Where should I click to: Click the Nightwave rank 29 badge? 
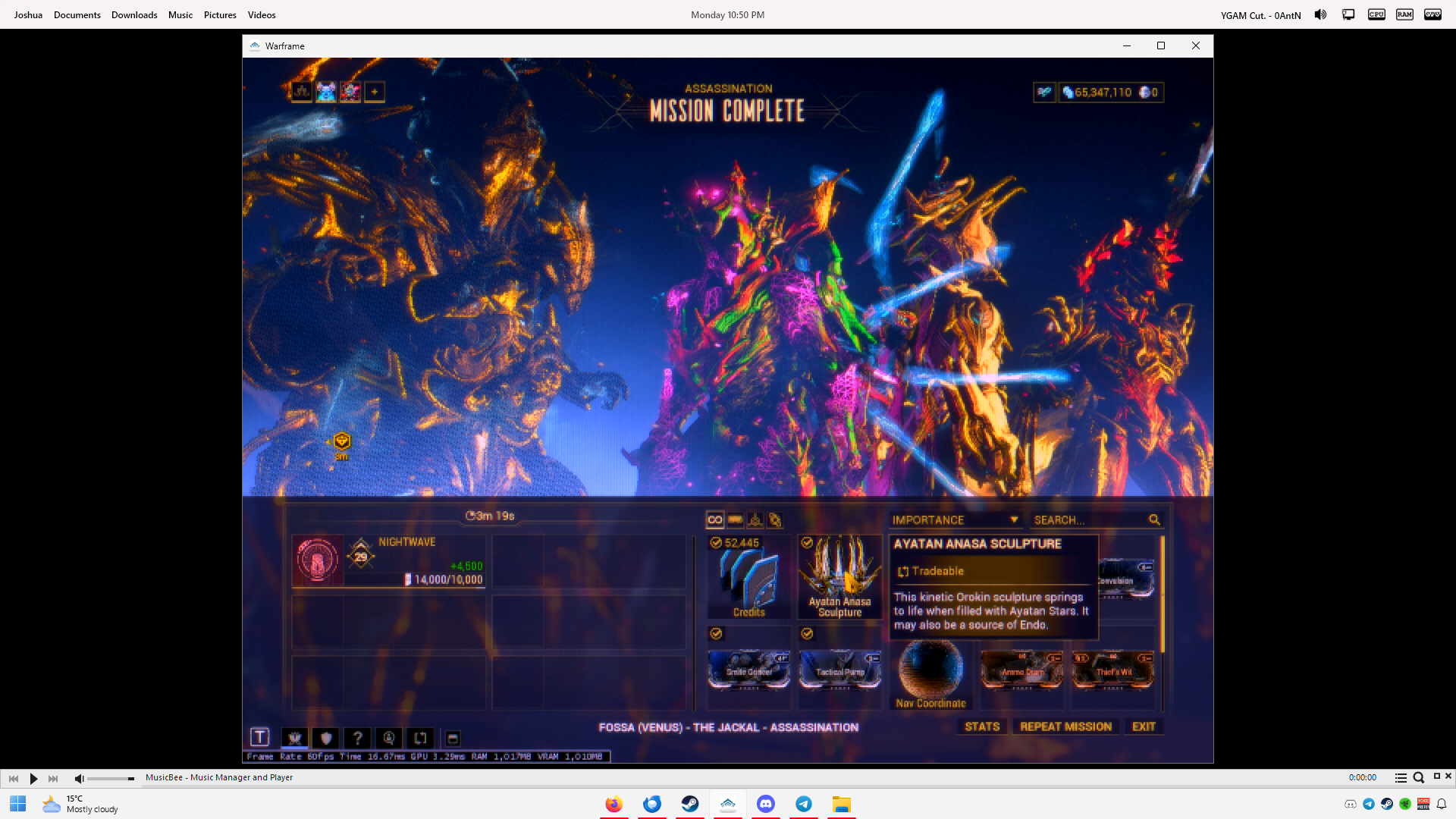tap(361, 555)
